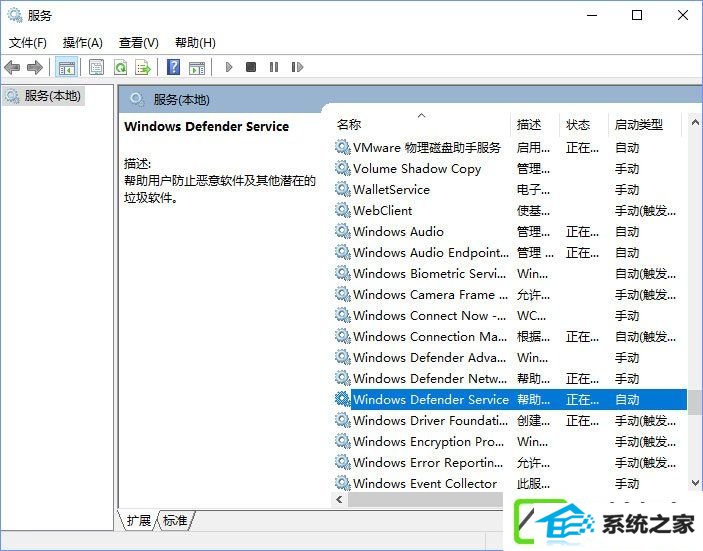
Task: Switch to the 标准 tab
Action: 175,521
